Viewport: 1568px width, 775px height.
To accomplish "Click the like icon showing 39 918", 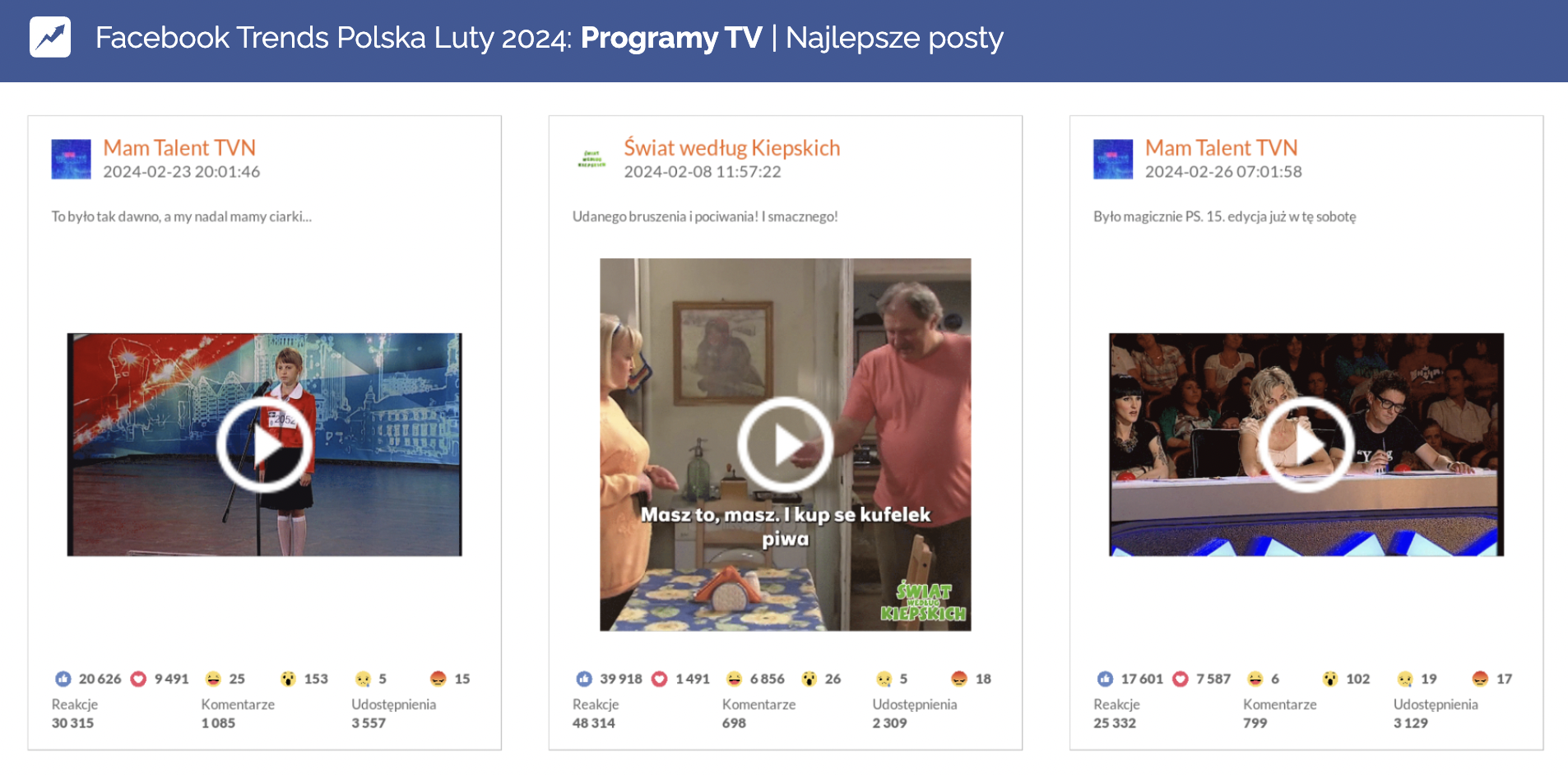I will point(584,679).
